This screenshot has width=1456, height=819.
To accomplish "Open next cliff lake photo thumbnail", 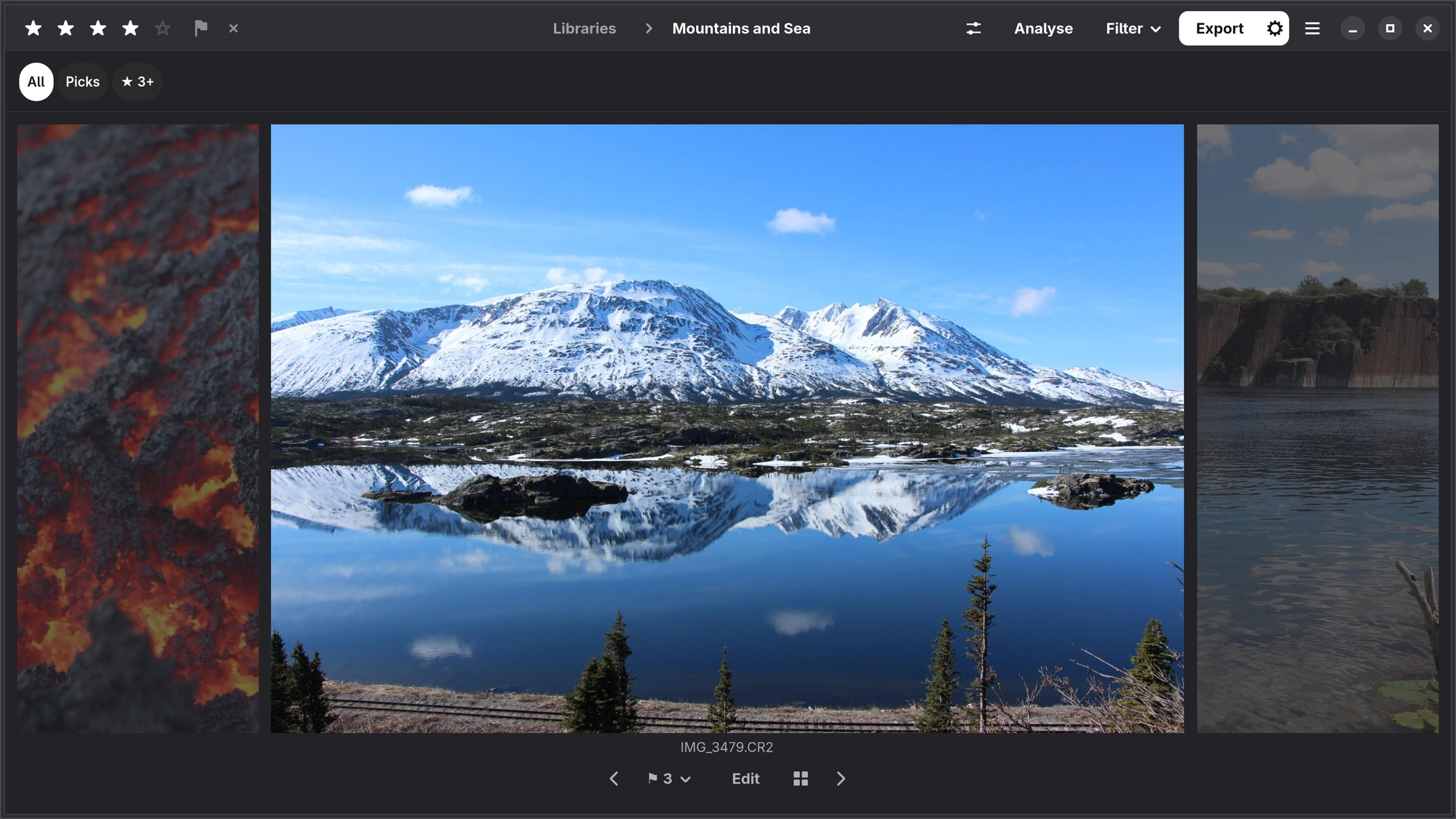I will (x=1318, y=428).
